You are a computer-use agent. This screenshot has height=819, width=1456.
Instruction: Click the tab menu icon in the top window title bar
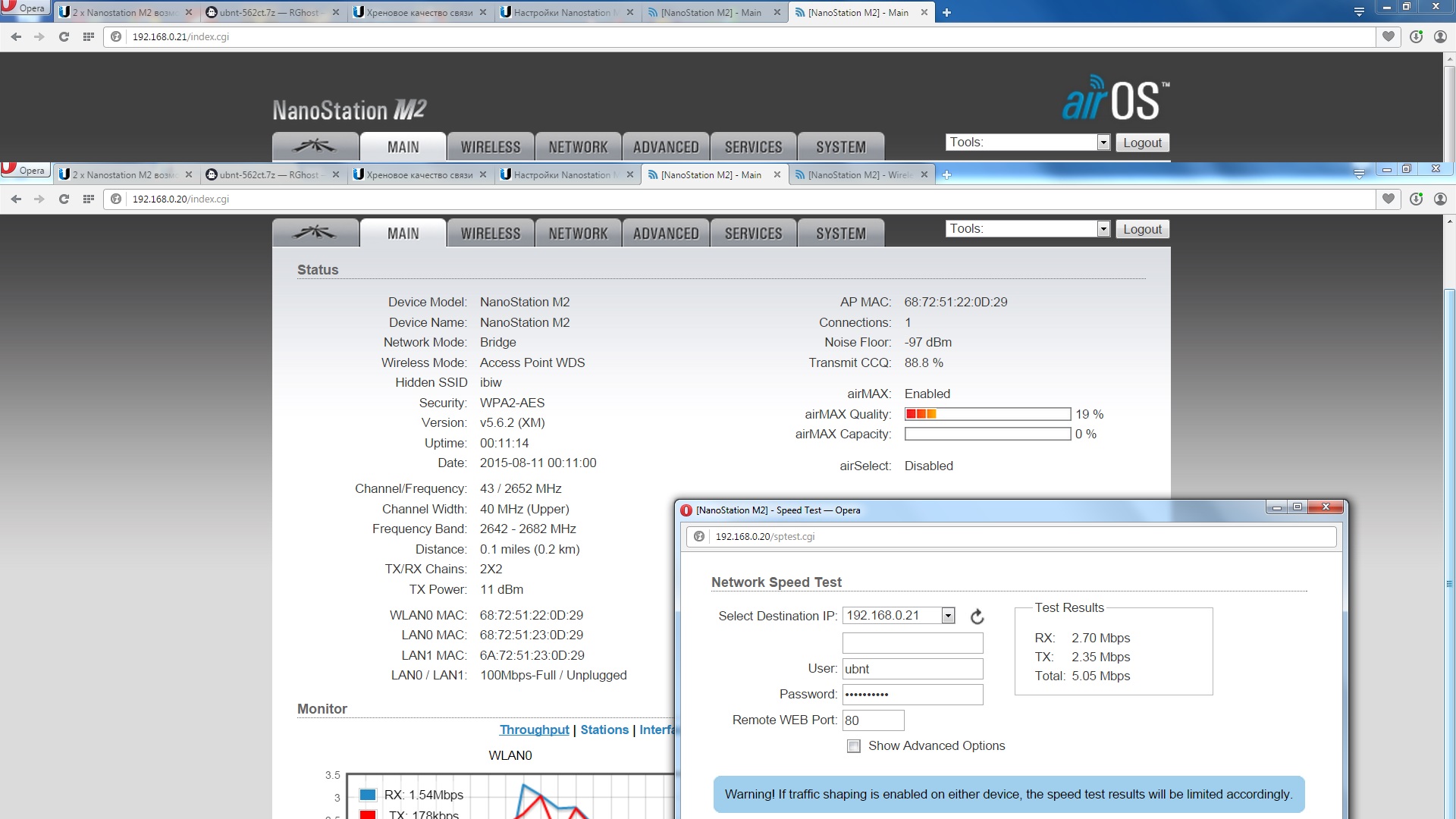click(1359, 11)
